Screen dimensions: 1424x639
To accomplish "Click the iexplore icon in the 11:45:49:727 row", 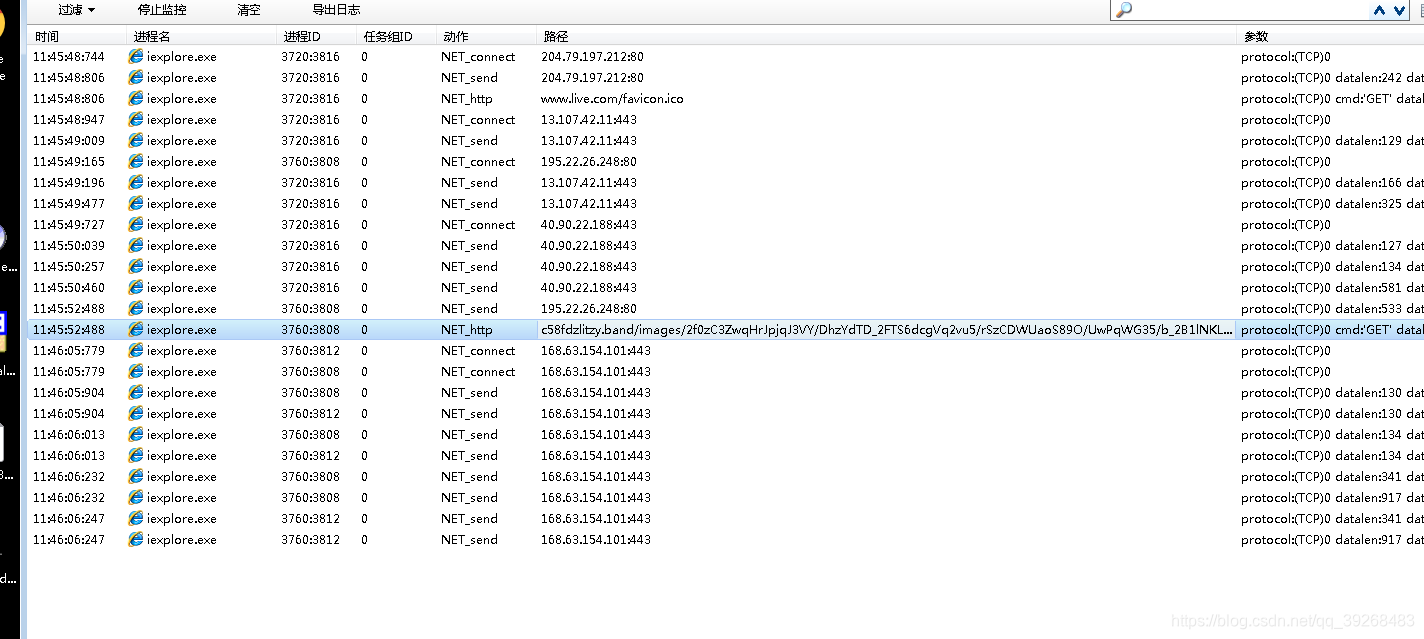I will click(136, 224).
